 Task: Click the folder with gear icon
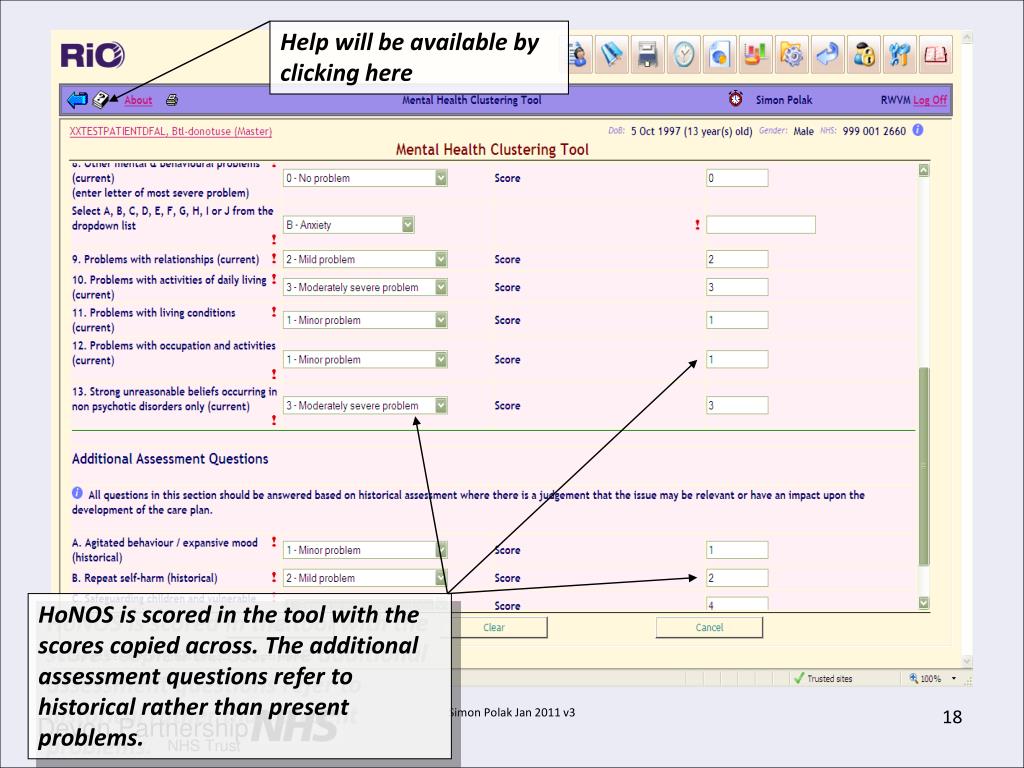(792, 54)
